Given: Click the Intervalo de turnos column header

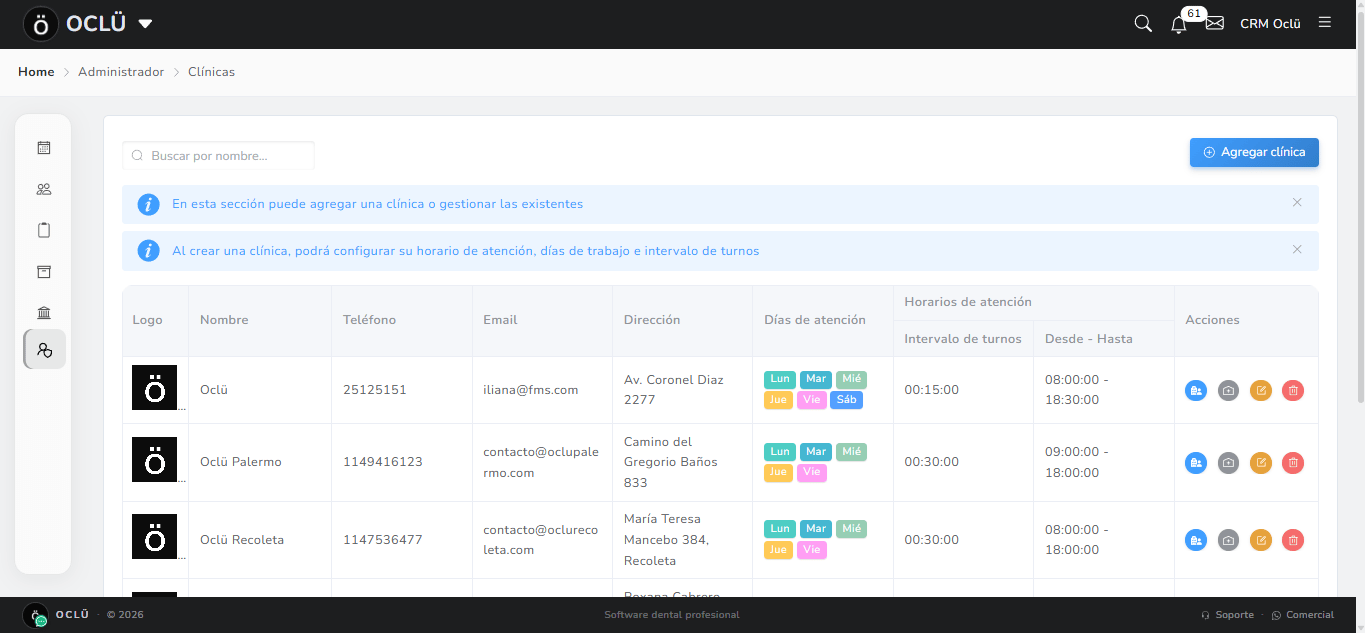Looking at the screenshot, I should [x=963, y=339].
